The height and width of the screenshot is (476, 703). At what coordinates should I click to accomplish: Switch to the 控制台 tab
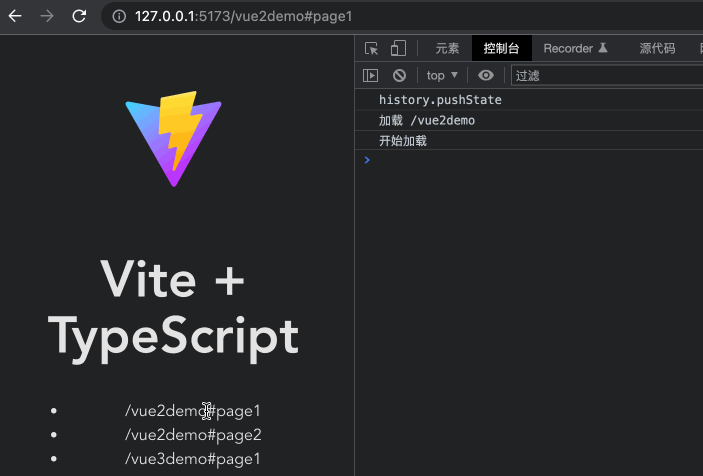[x=501, y=48]
